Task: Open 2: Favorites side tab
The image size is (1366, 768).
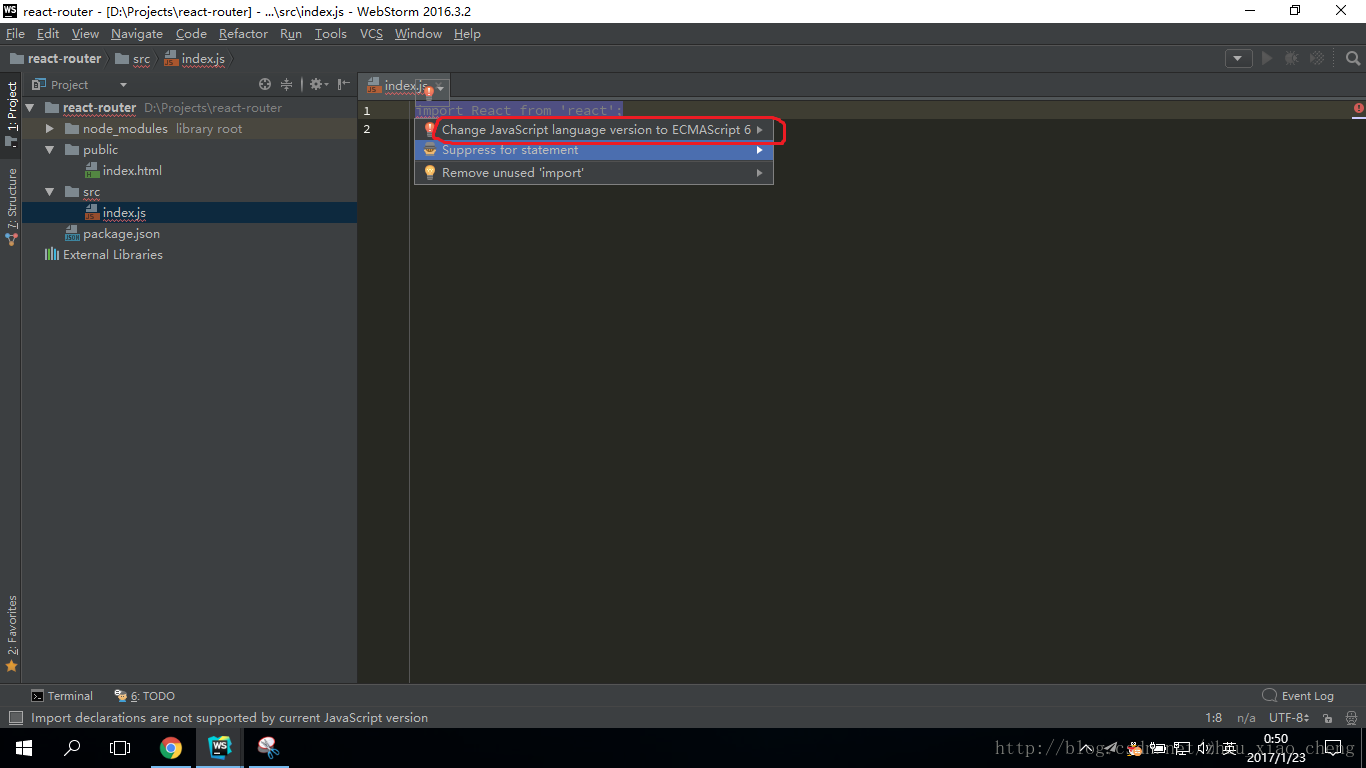Action: coord(11,633)
